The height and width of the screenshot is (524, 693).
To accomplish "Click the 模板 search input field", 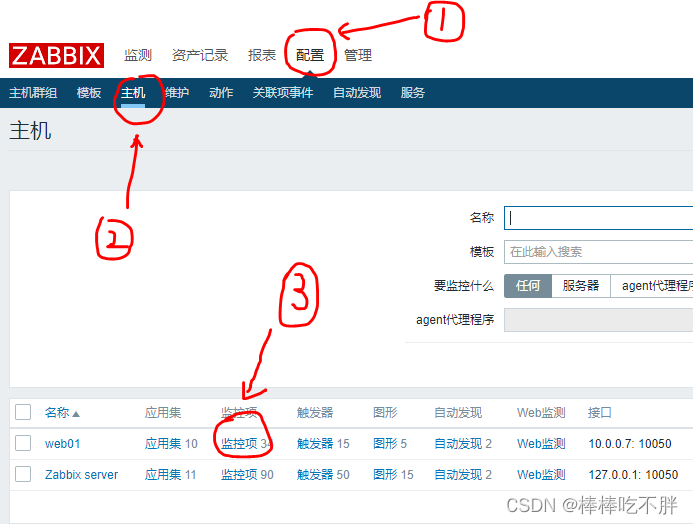I will coord(598,252).
